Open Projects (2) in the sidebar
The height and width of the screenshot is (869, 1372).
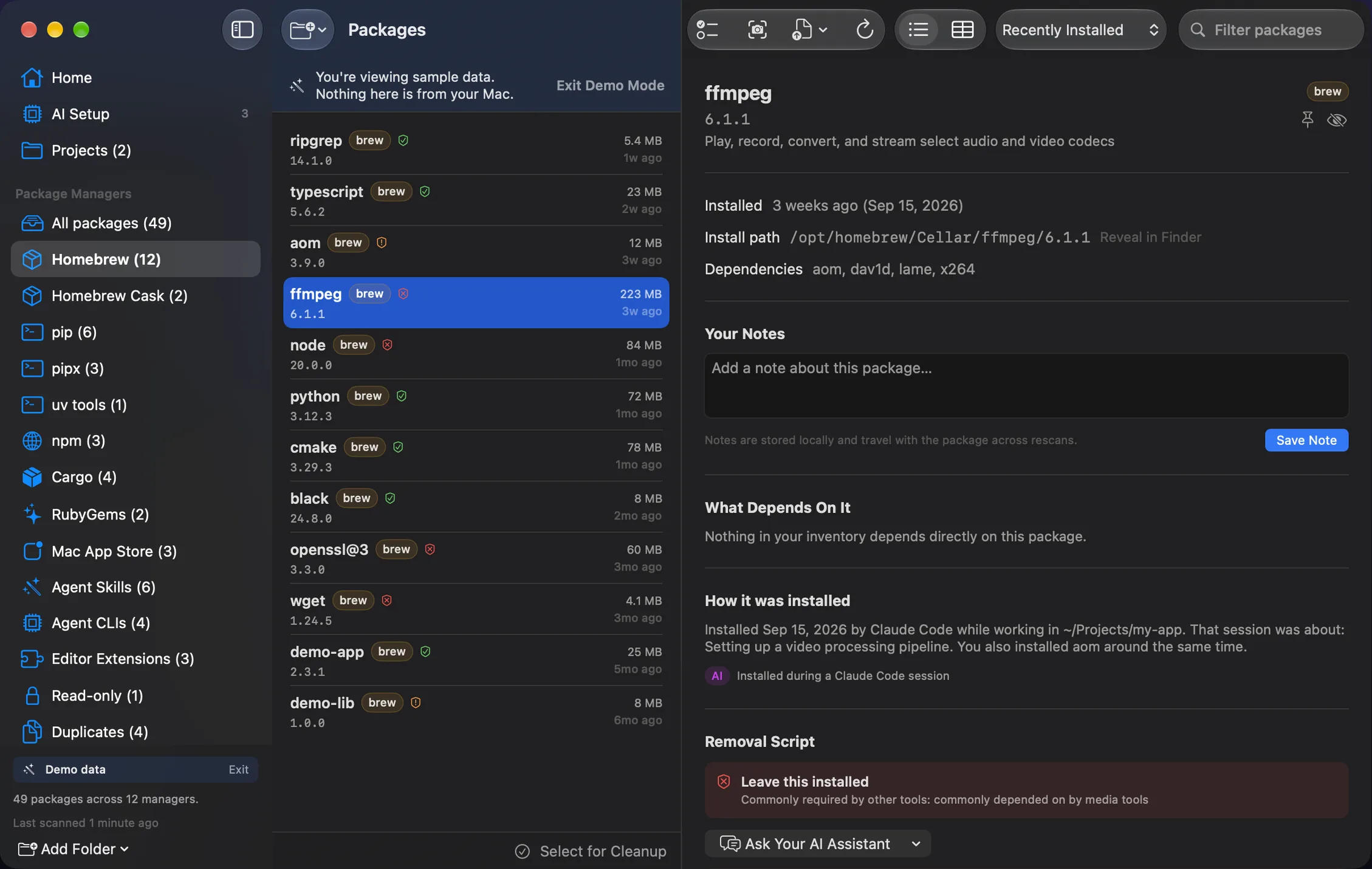click(135, 150)
